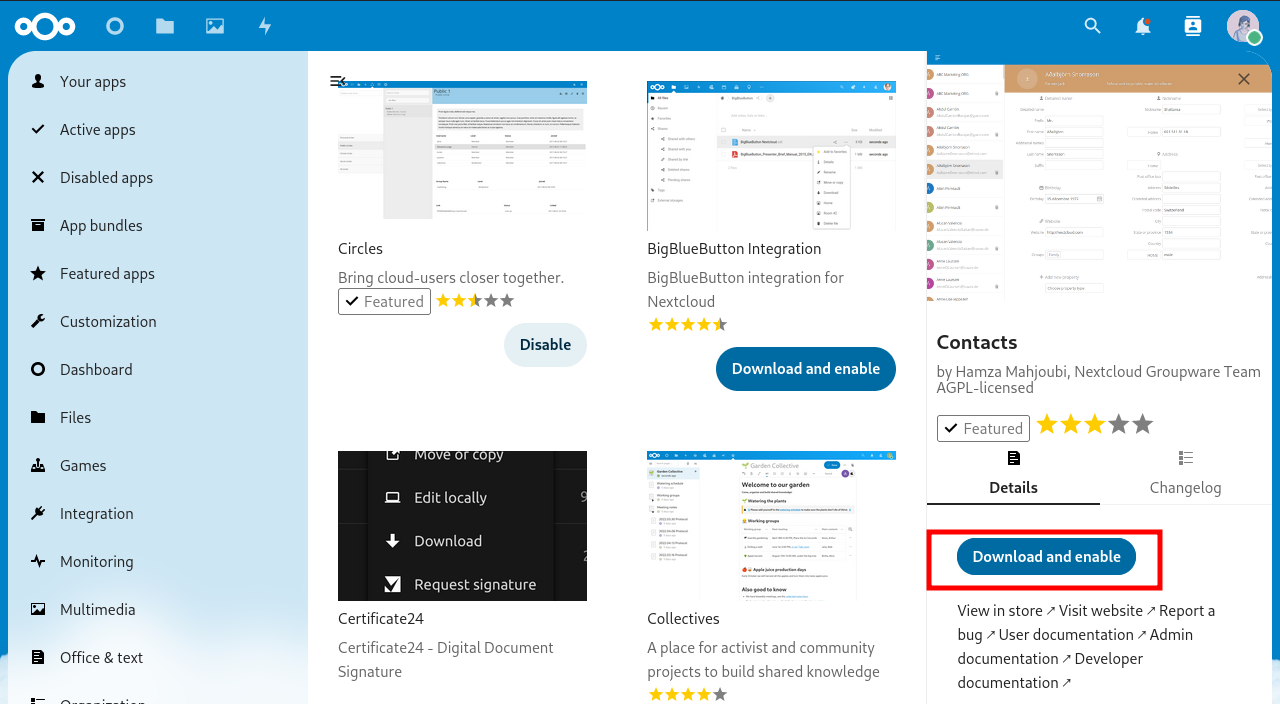Click the Contacts star rating
The height and width of the screenshot is (704, 1280).
pos(1095,425)
